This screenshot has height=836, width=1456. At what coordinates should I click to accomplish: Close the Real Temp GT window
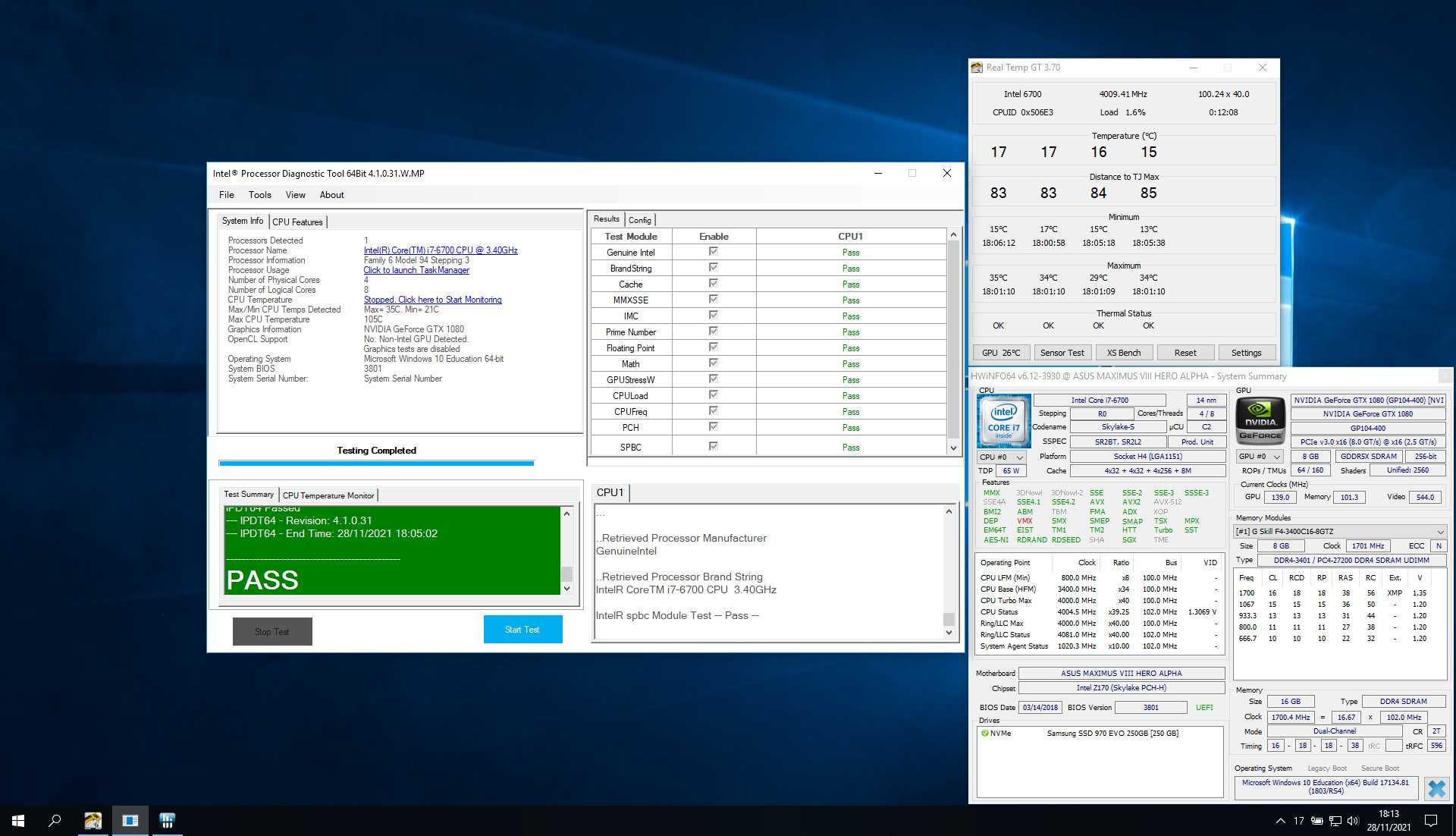tap(1263, 68)
